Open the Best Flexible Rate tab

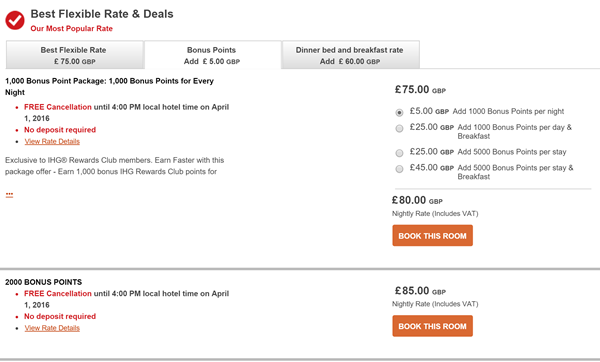pos(75,55)
